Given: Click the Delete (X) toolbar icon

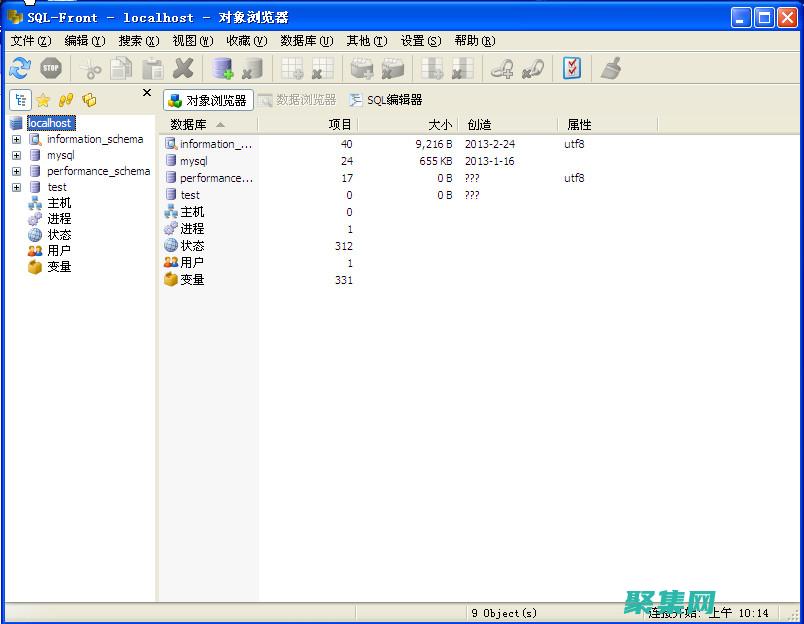Looking at the screenshot, I should [183, 68].
